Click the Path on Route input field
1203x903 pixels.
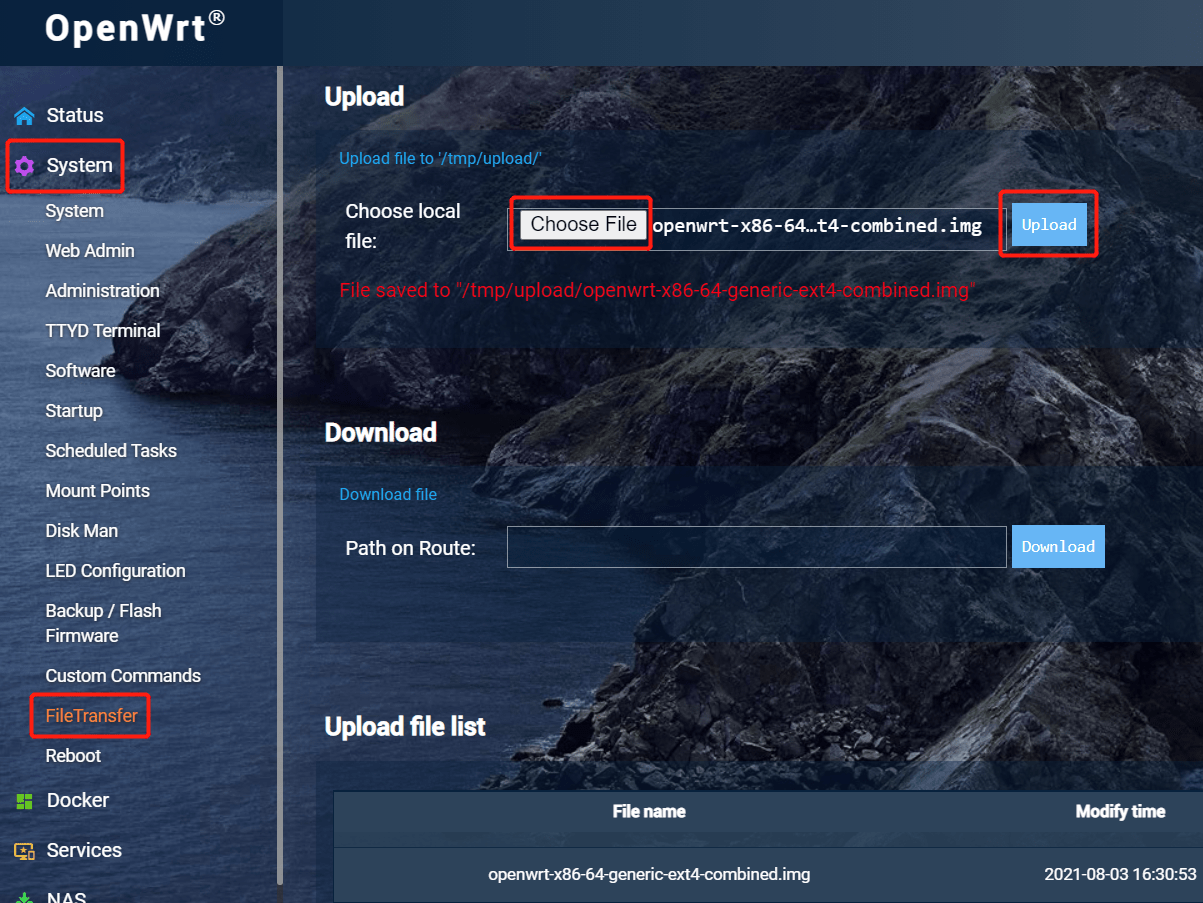click(x=756, y=546)
